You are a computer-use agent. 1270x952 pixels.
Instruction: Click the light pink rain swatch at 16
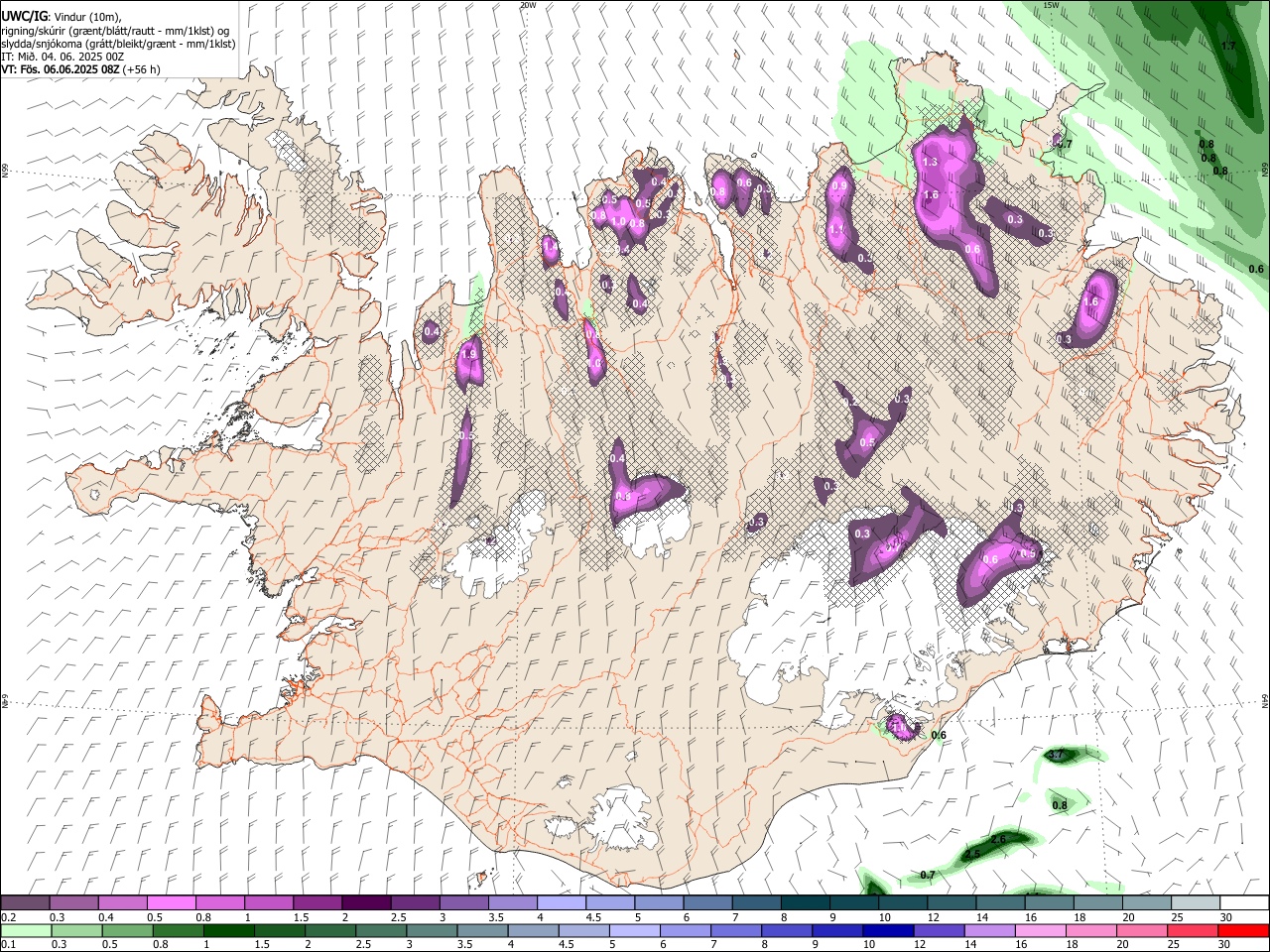pyautogui.click(x=1040, y=930)
